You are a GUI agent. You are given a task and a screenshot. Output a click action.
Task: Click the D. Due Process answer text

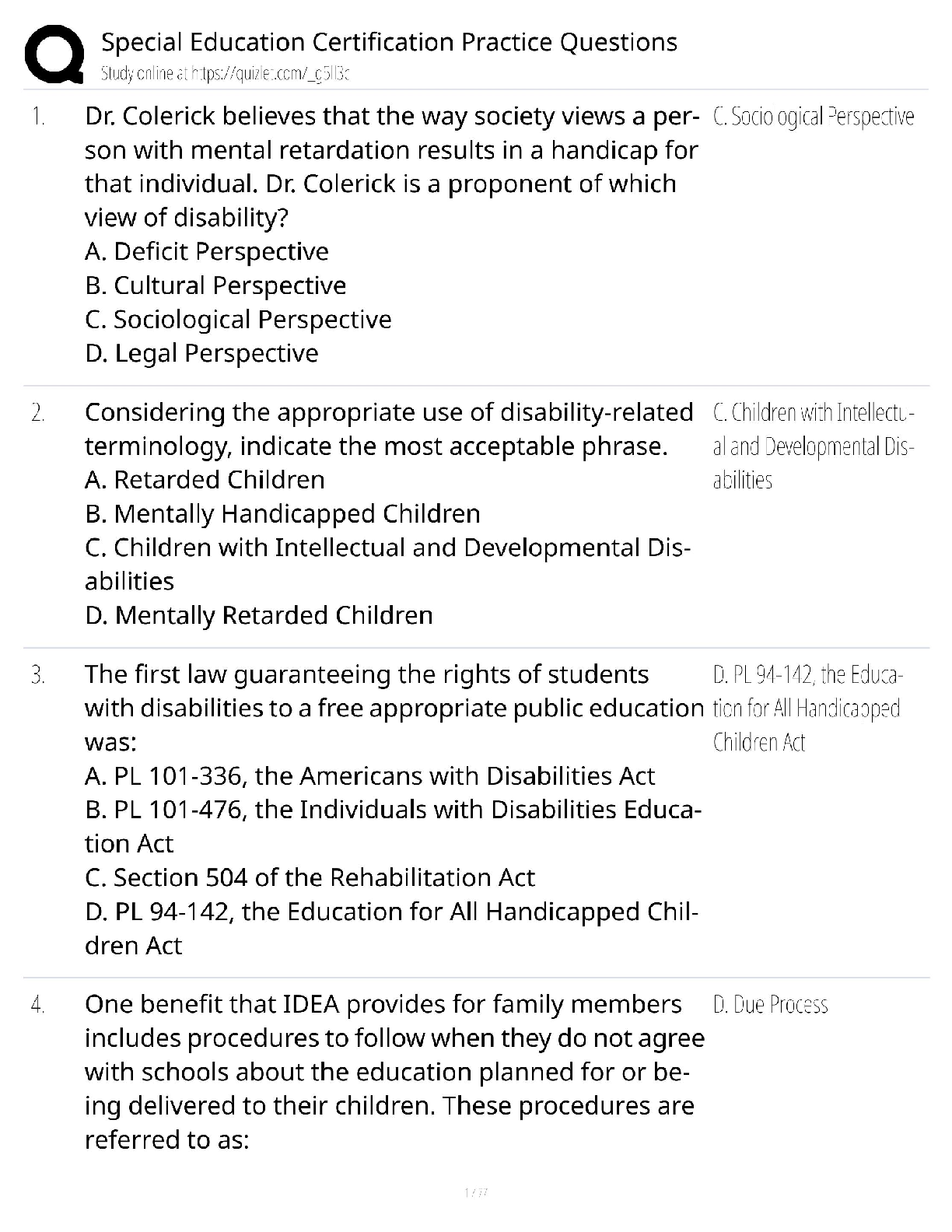click(770, 1005)
